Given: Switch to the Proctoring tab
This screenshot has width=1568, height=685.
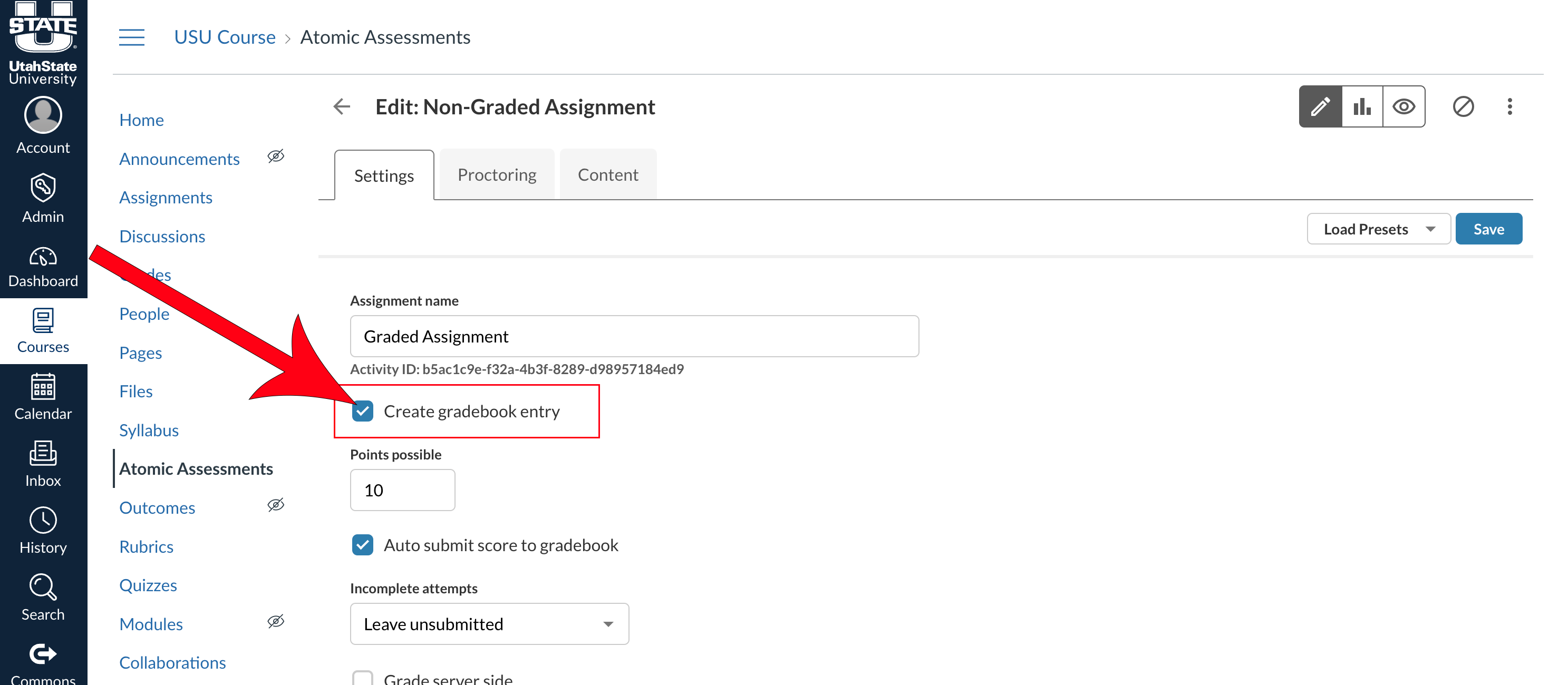Looking at the screenshot, I should coord(497,174).
